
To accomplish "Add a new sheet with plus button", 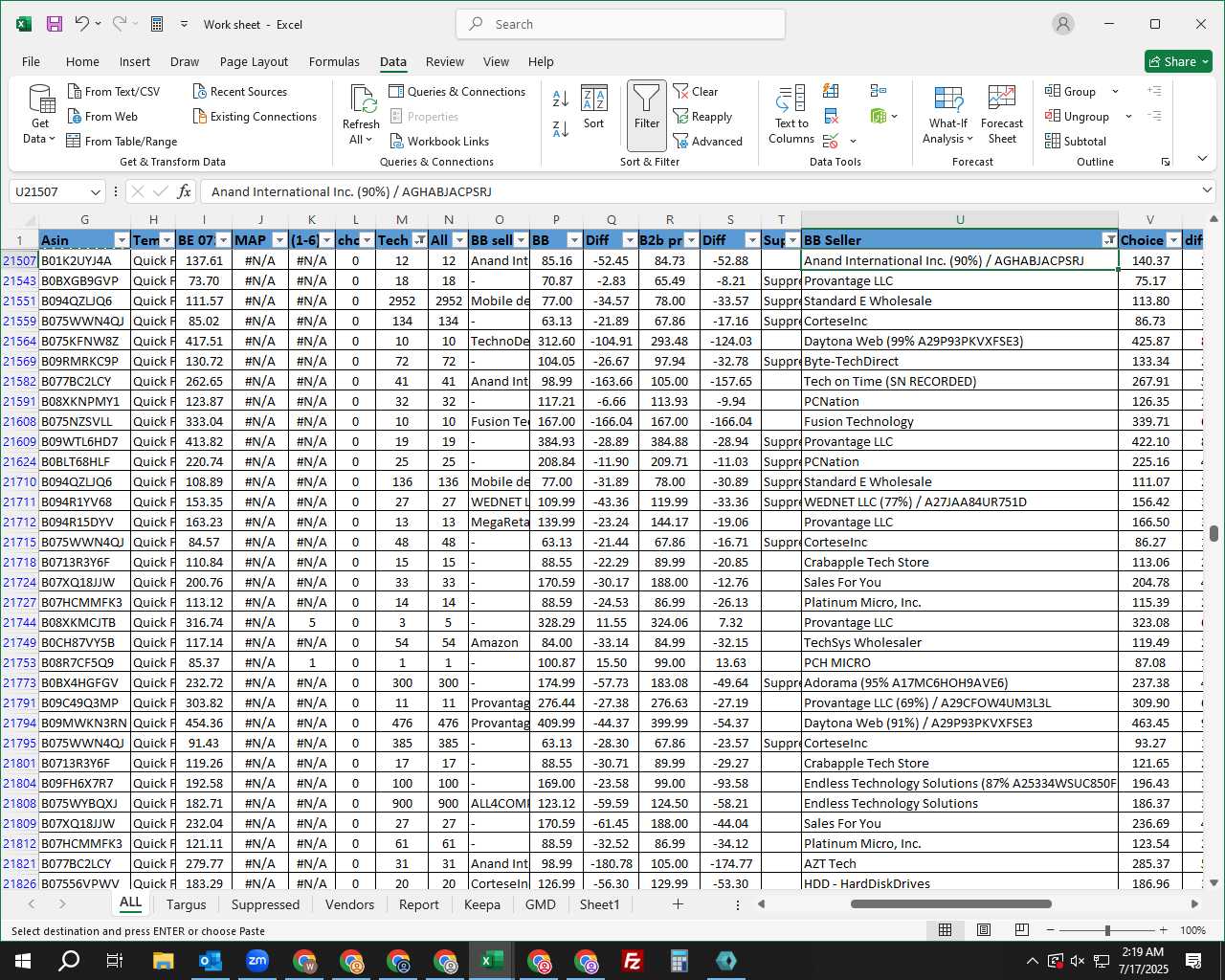I will coord(678,904).
